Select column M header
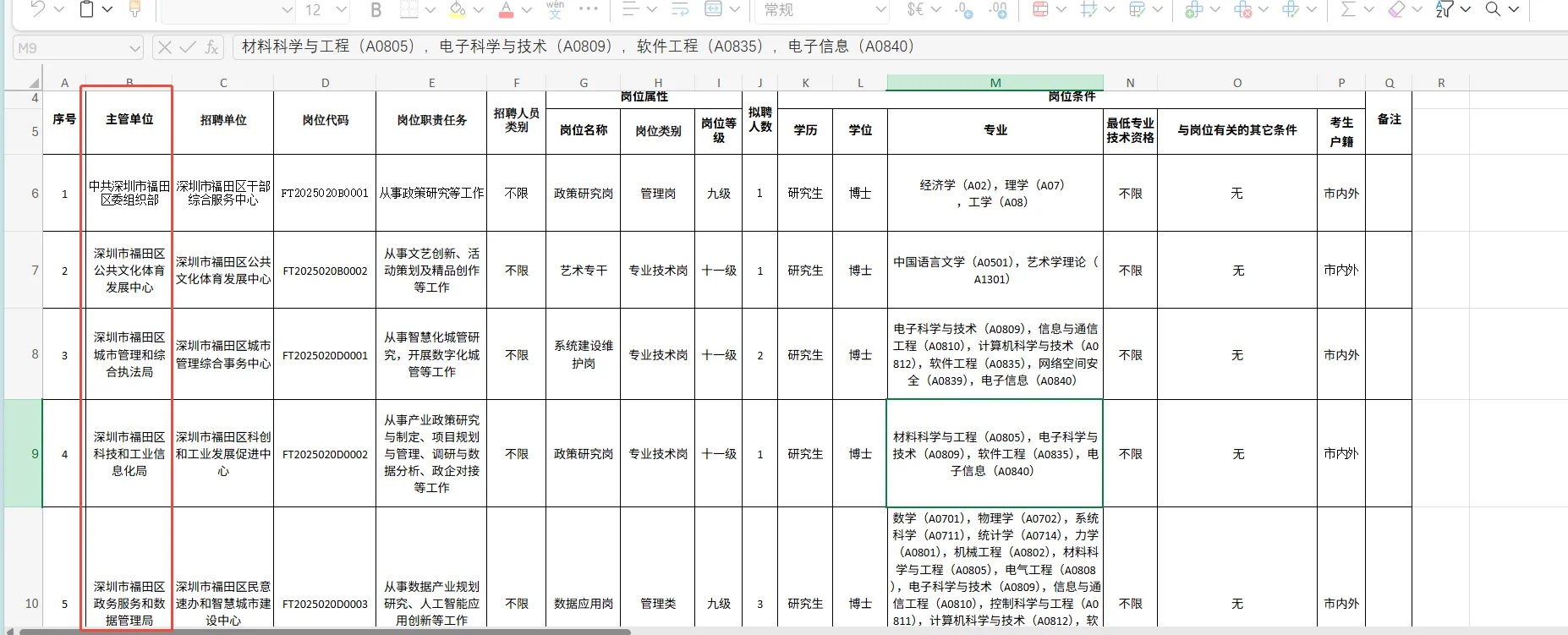 [x=995, y=83]
